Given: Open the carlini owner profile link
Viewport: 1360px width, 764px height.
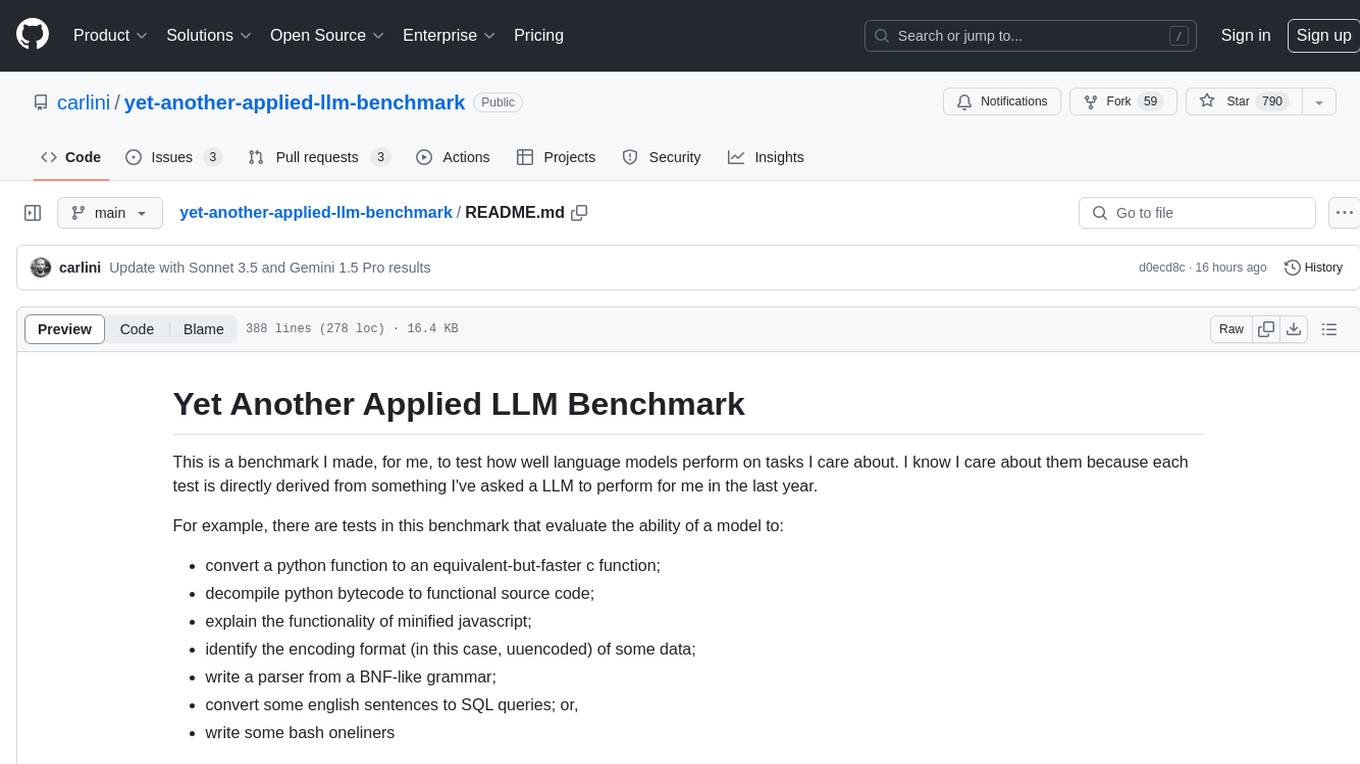Looking at the screenshot, I should [x=84, y=102].
